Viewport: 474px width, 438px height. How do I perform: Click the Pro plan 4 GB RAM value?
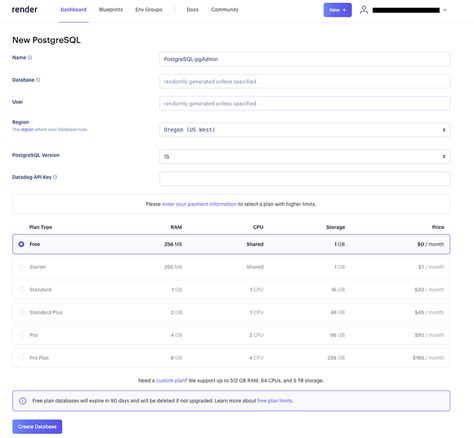click(x=176, y=335)
